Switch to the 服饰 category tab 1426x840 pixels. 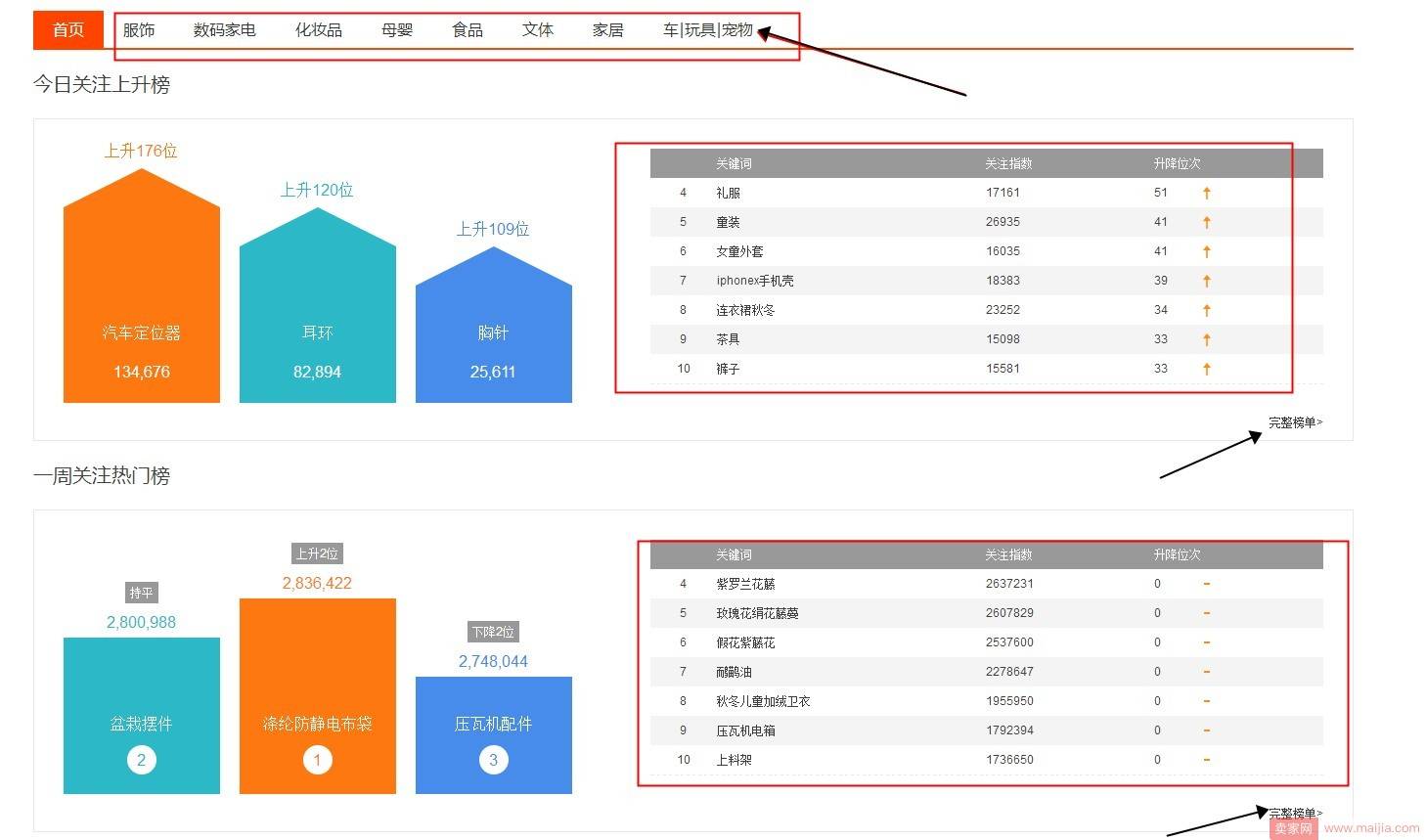pyautogui.click(x=139, y=30)
